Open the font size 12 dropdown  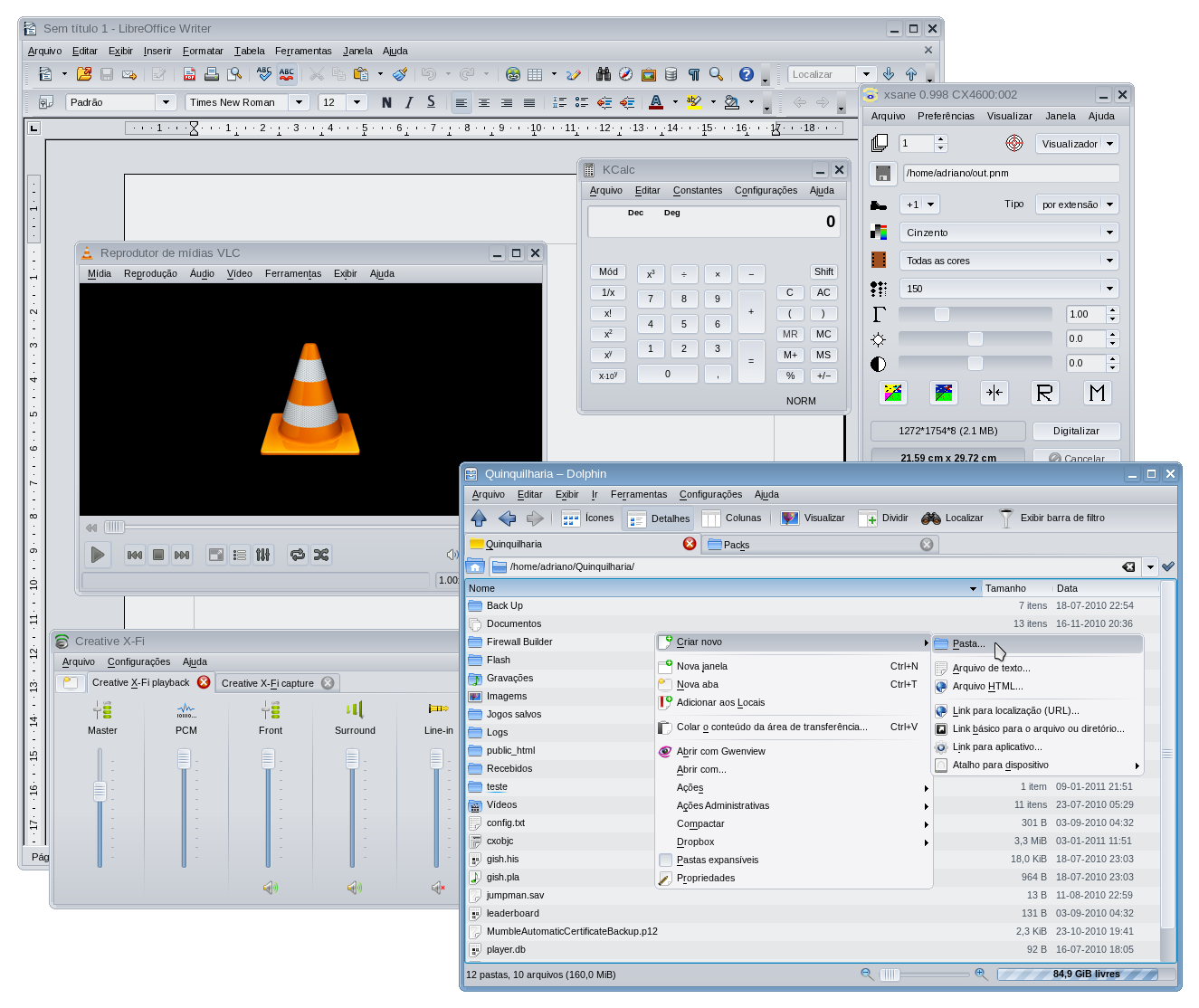click(357, 102)
